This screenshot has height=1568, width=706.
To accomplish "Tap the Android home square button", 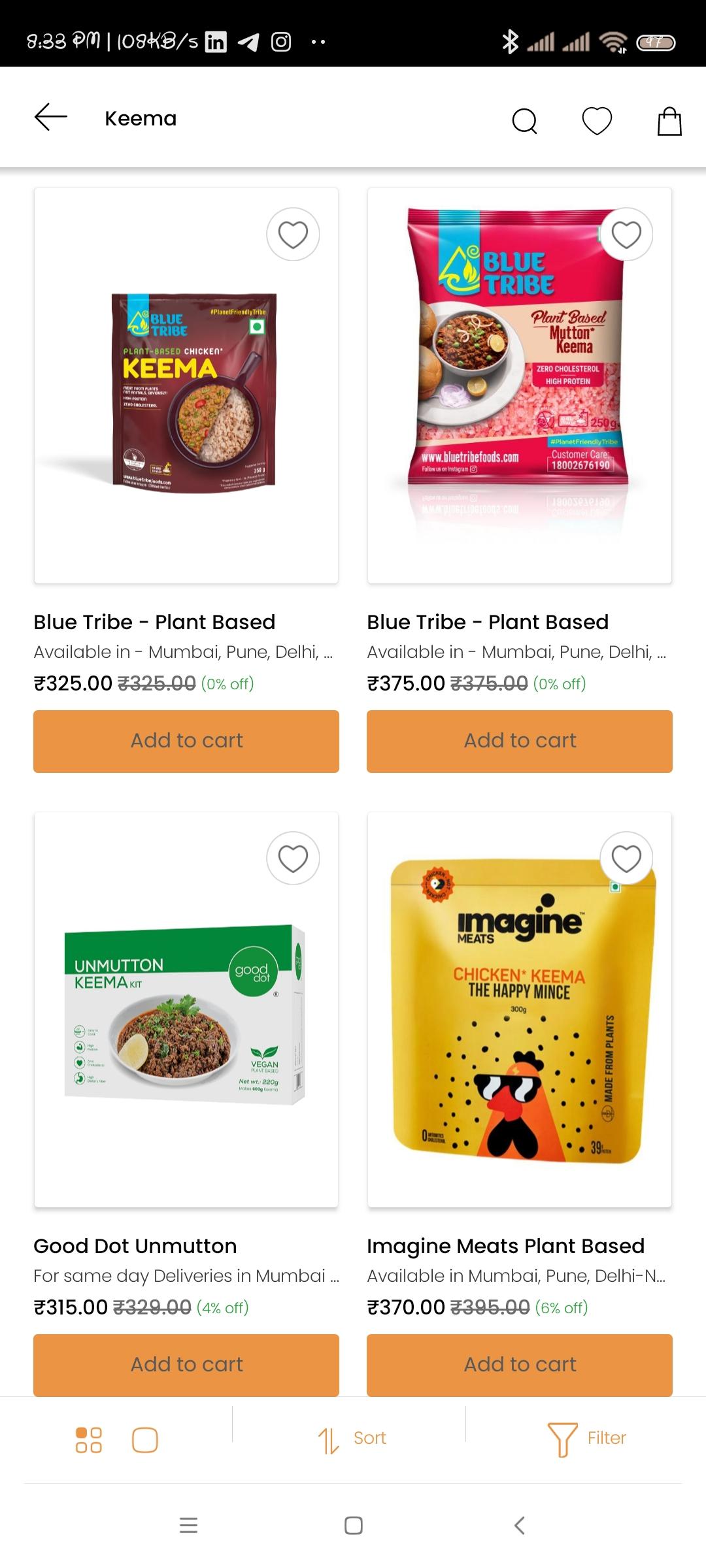I will (353, 1526).
